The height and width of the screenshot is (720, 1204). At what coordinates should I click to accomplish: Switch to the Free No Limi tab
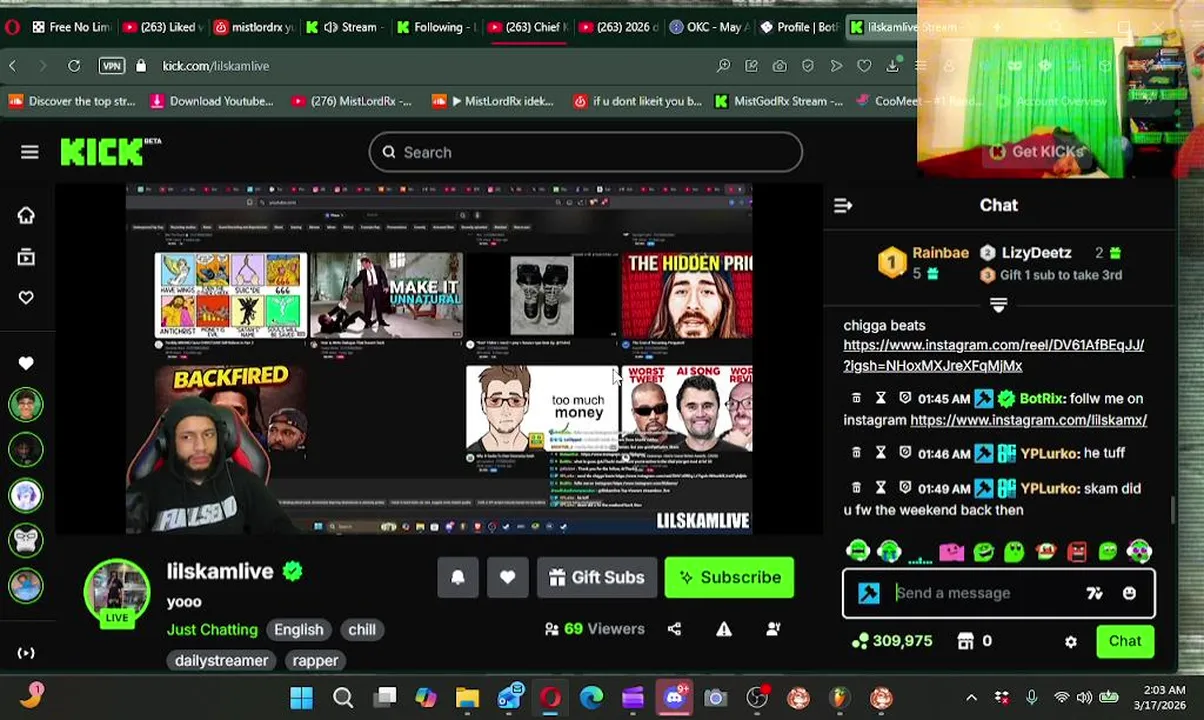70,27
